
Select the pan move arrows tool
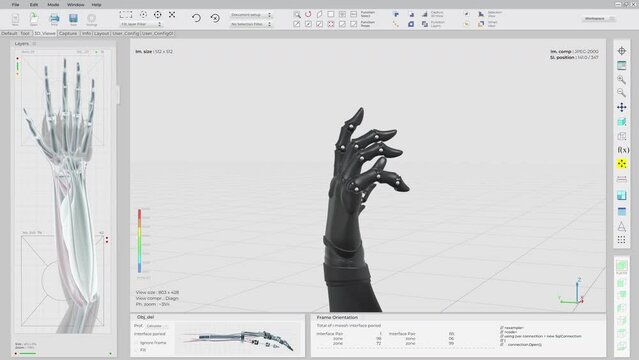(x=621, y=107)
